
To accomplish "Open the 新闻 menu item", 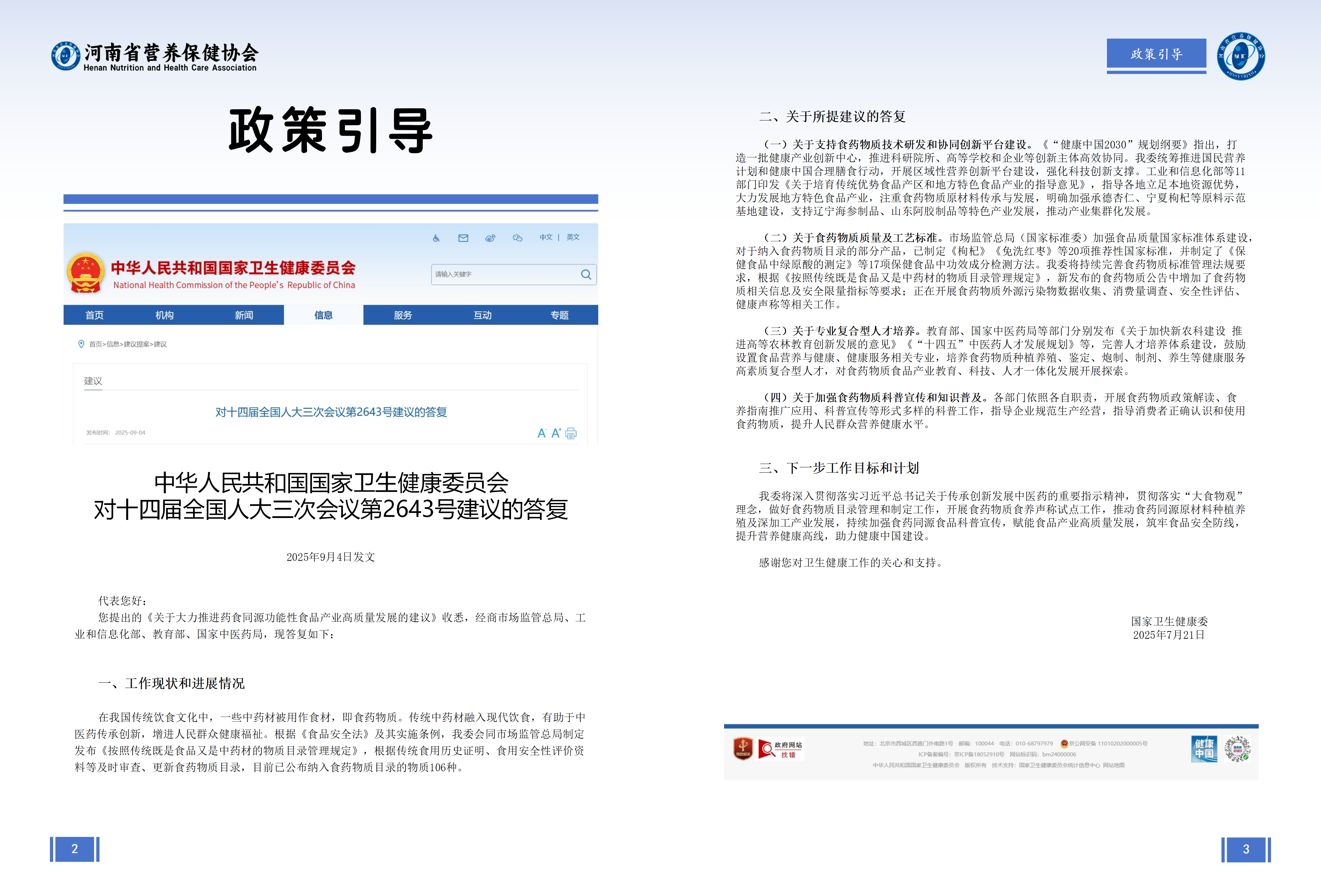I will 243,315.
